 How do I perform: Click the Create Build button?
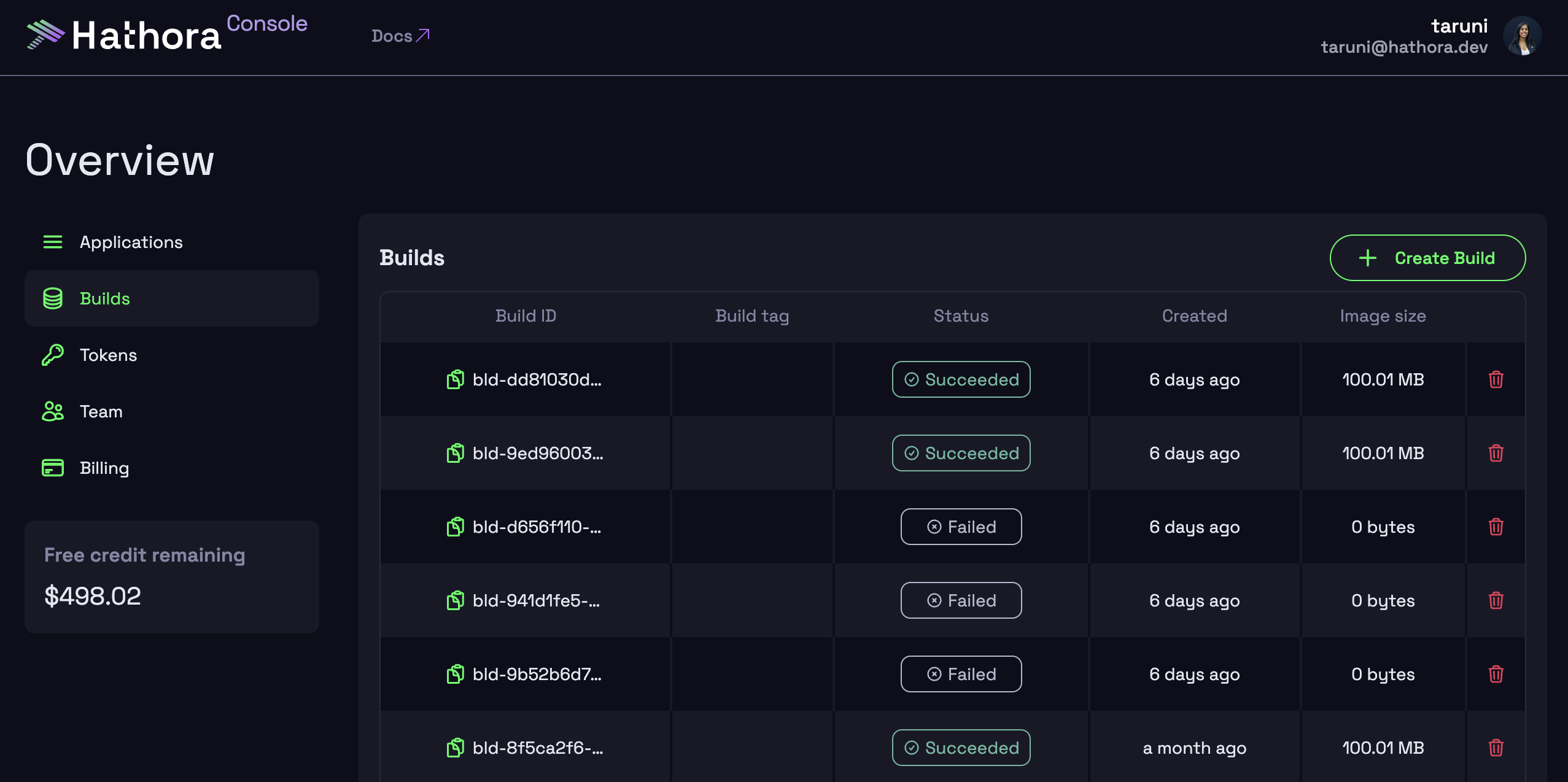1427,258
